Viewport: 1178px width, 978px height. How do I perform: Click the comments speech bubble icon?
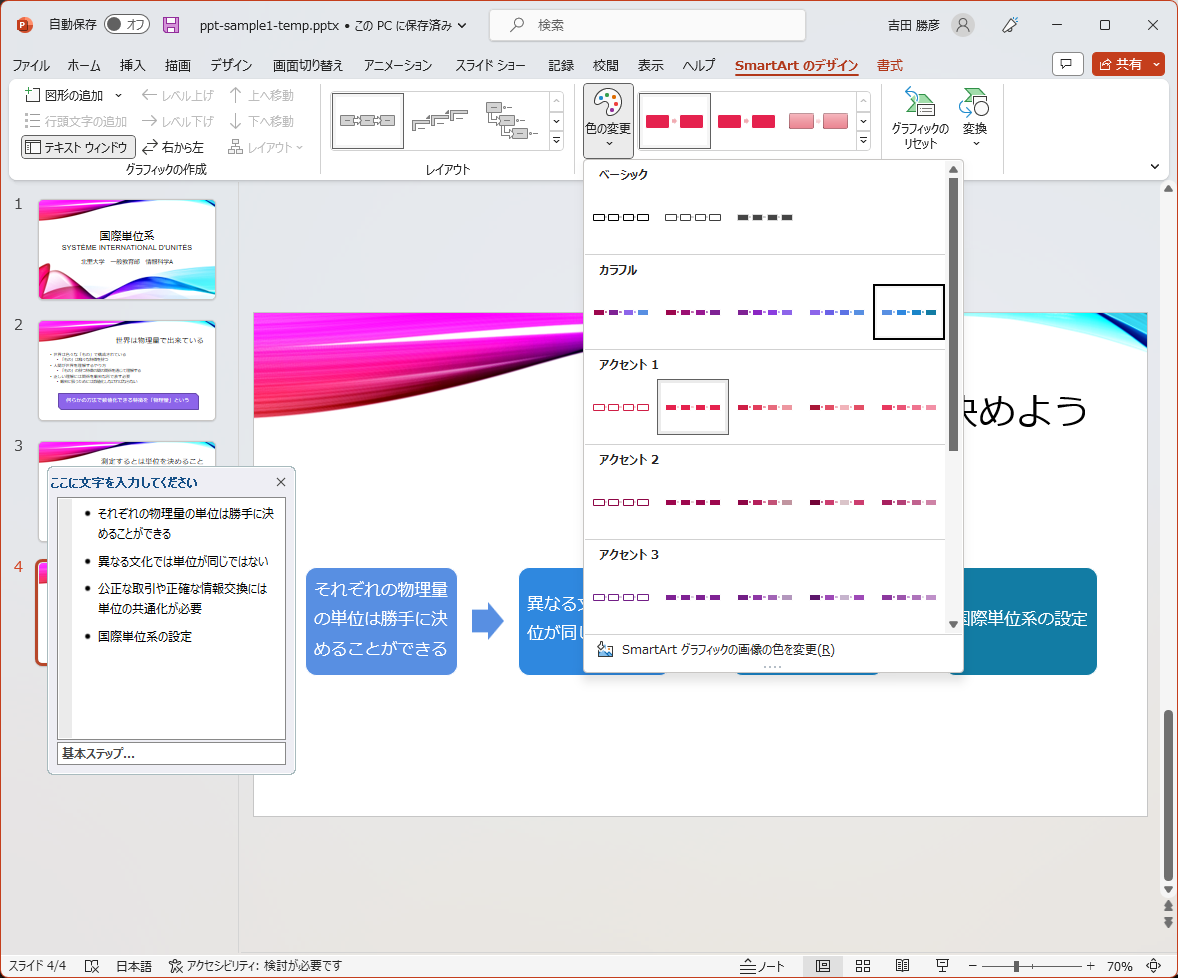pos(1068,64)
